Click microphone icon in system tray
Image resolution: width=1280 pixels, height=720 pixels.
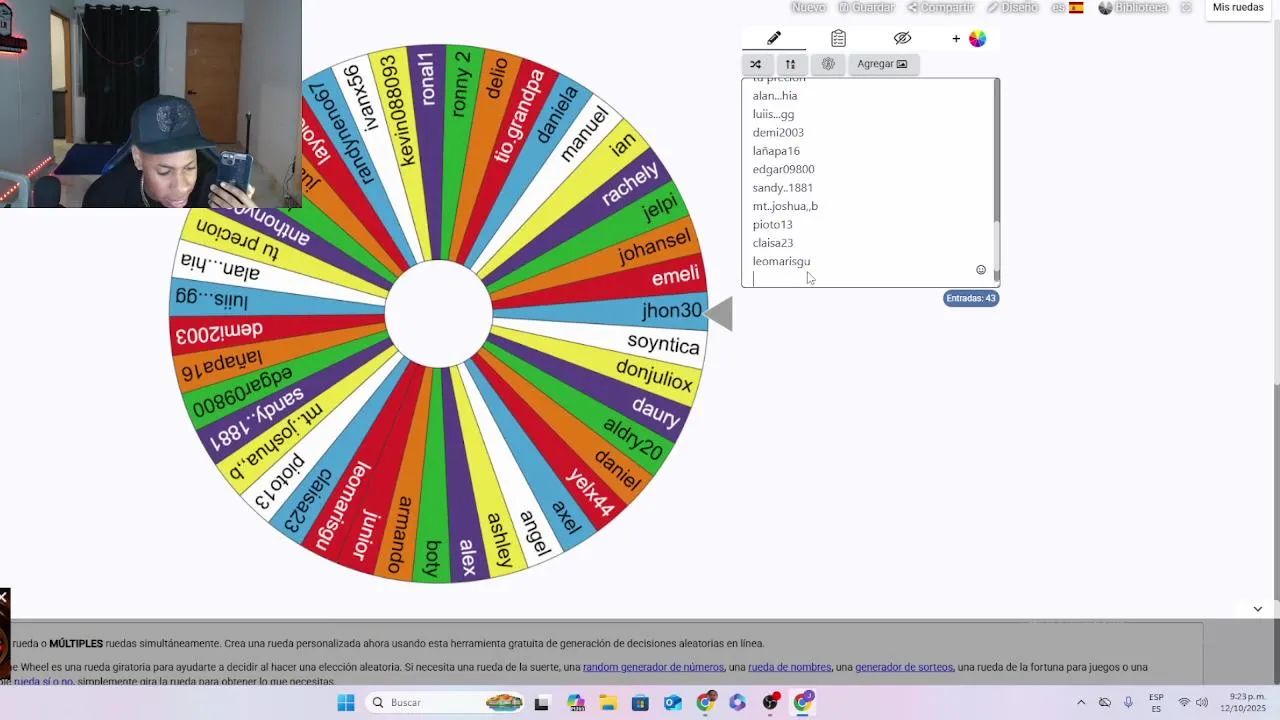pyautogui.click(x=1128, y=702)
